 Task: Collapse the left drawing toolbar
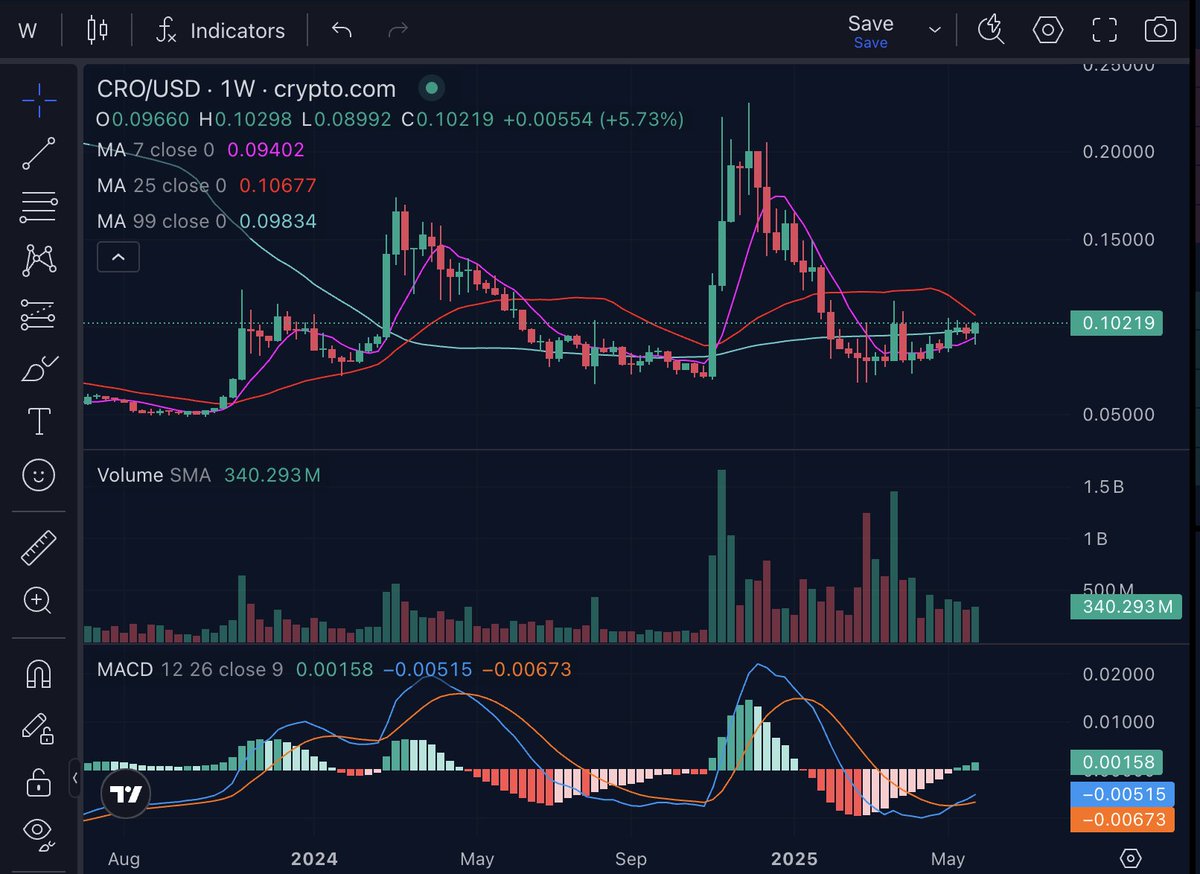[76, 777]
